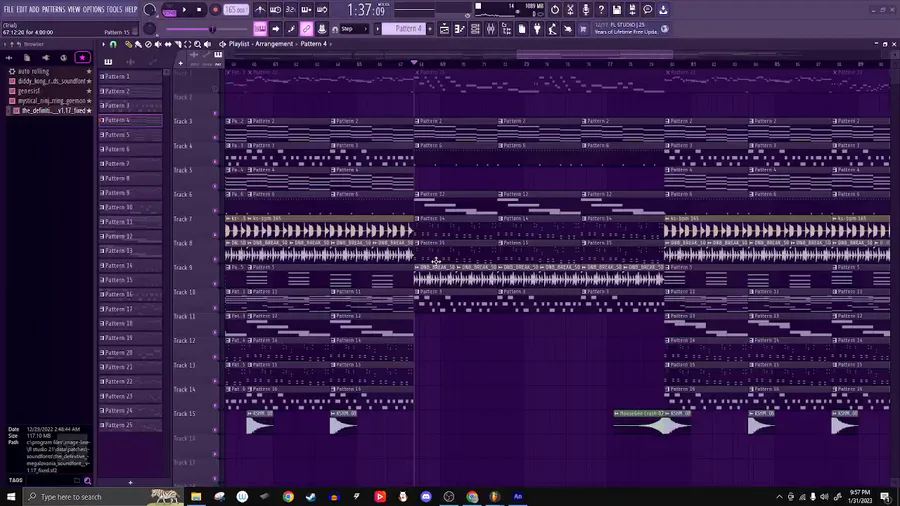Open the project files page icon
Viewport: 900px width, 506px height.
point(522,29)
